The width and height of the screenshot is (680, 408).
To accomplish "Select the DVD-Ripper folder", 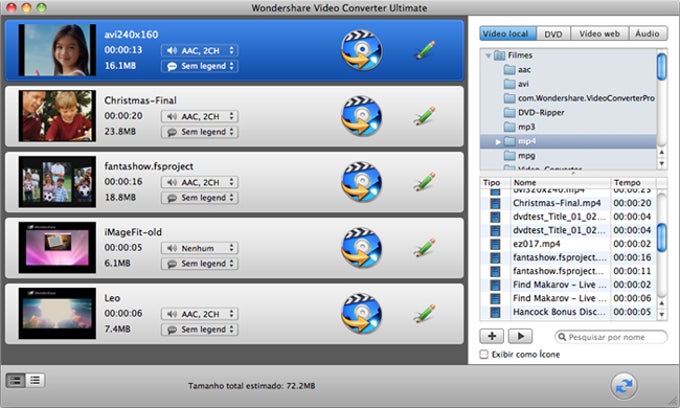I will (x=534, y=112).
